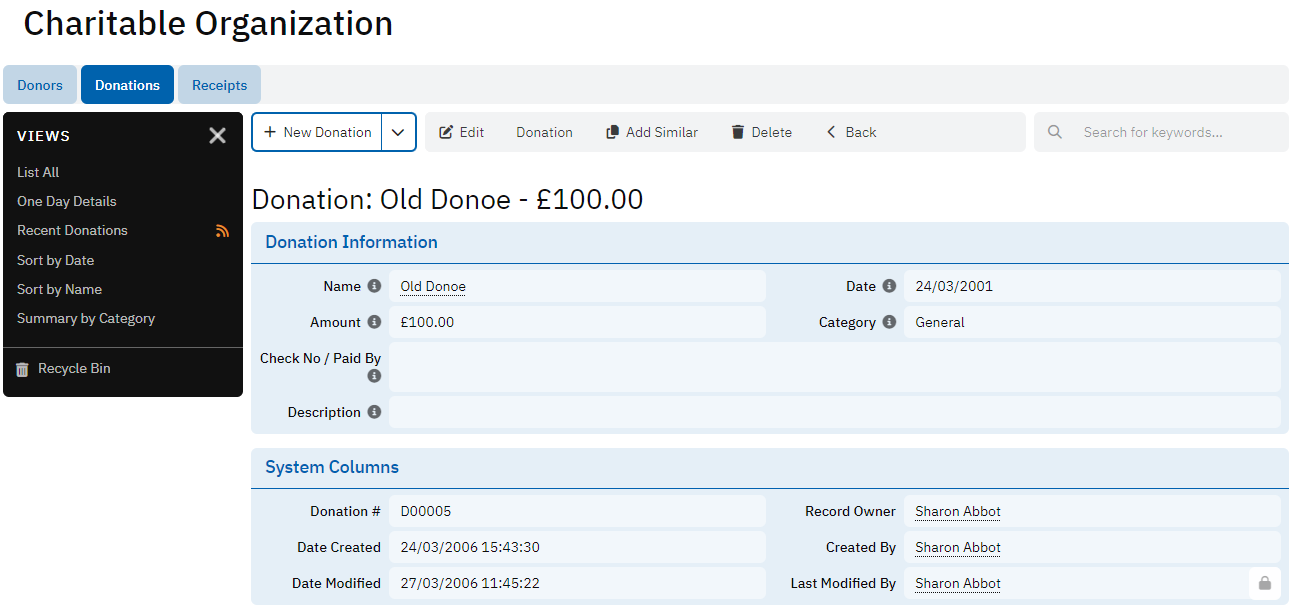
Task: Go back using the Back button
Action: (x=851, y=132)
